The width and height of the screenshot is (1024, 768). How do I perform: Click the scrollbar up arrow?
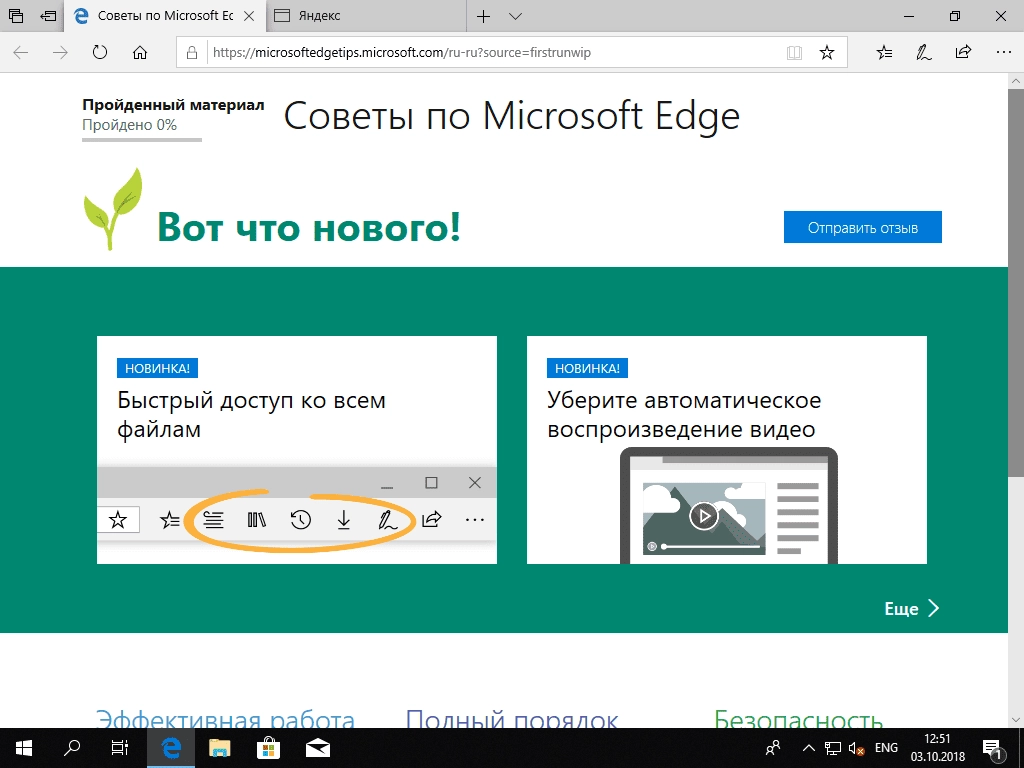click(1016, 81)
